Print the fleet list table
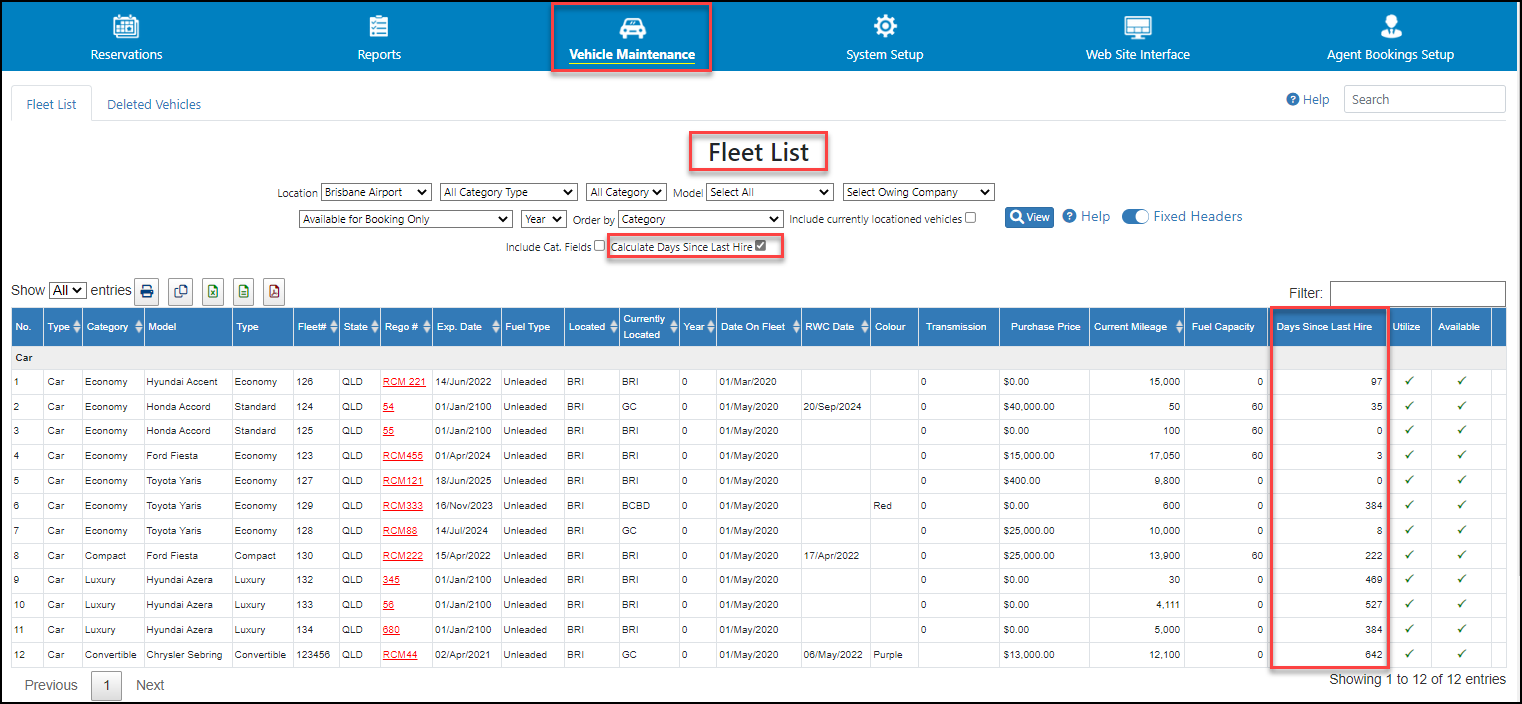 (147, 291)
